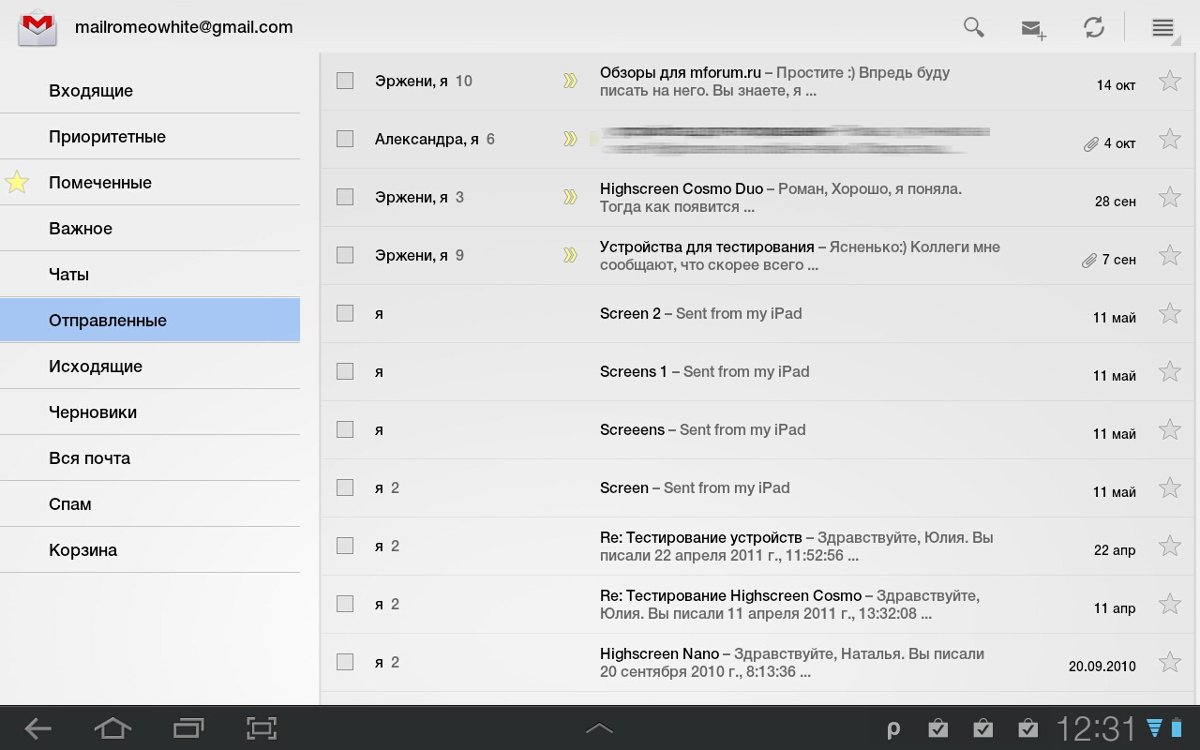This screenshot has width=1200, height=750.
Task: Expand the clock notification panel
Action: click(x=1097, y=728)
